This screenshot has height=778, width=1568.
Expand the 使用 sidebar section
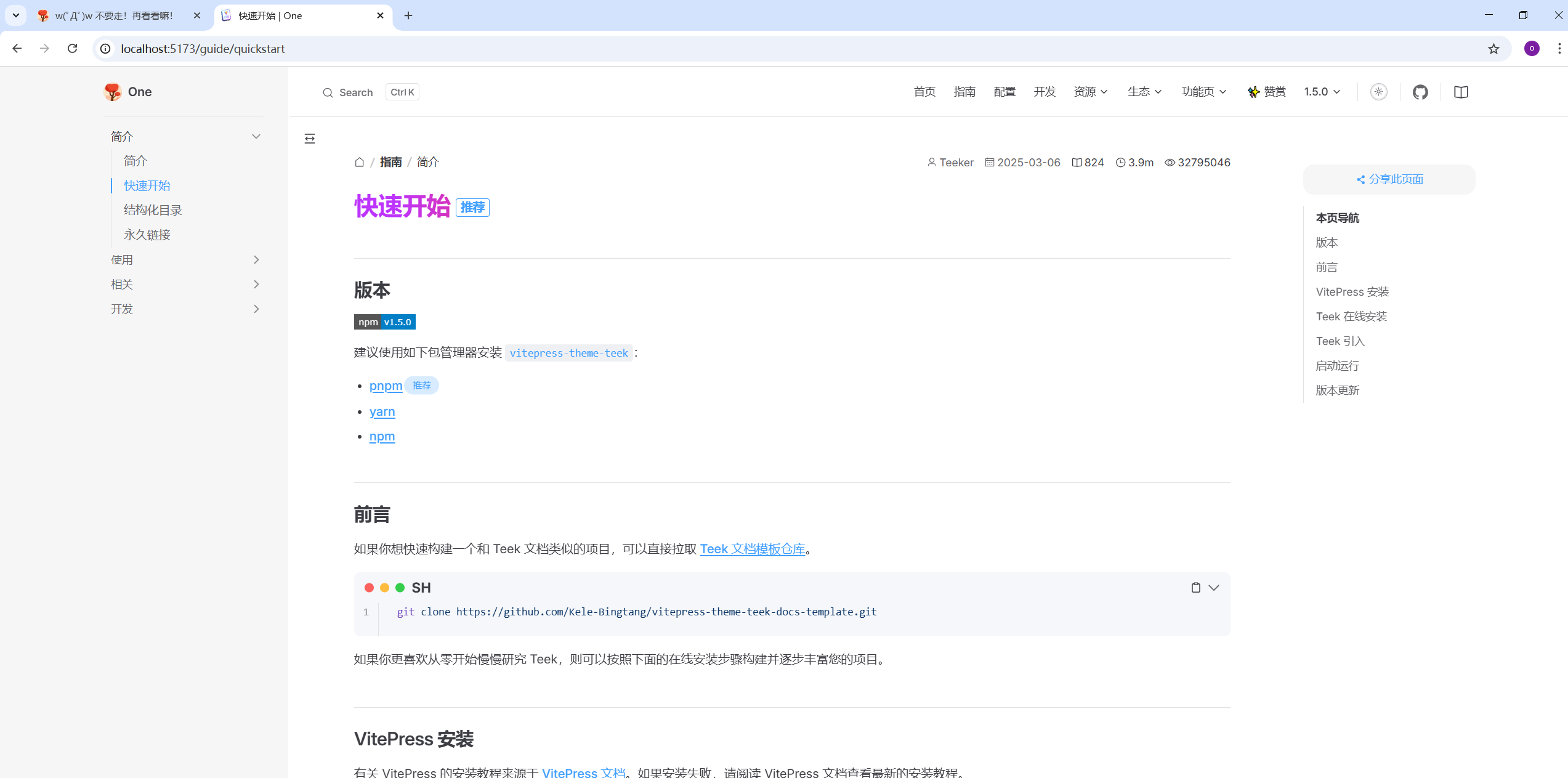(x=185, y=259)
